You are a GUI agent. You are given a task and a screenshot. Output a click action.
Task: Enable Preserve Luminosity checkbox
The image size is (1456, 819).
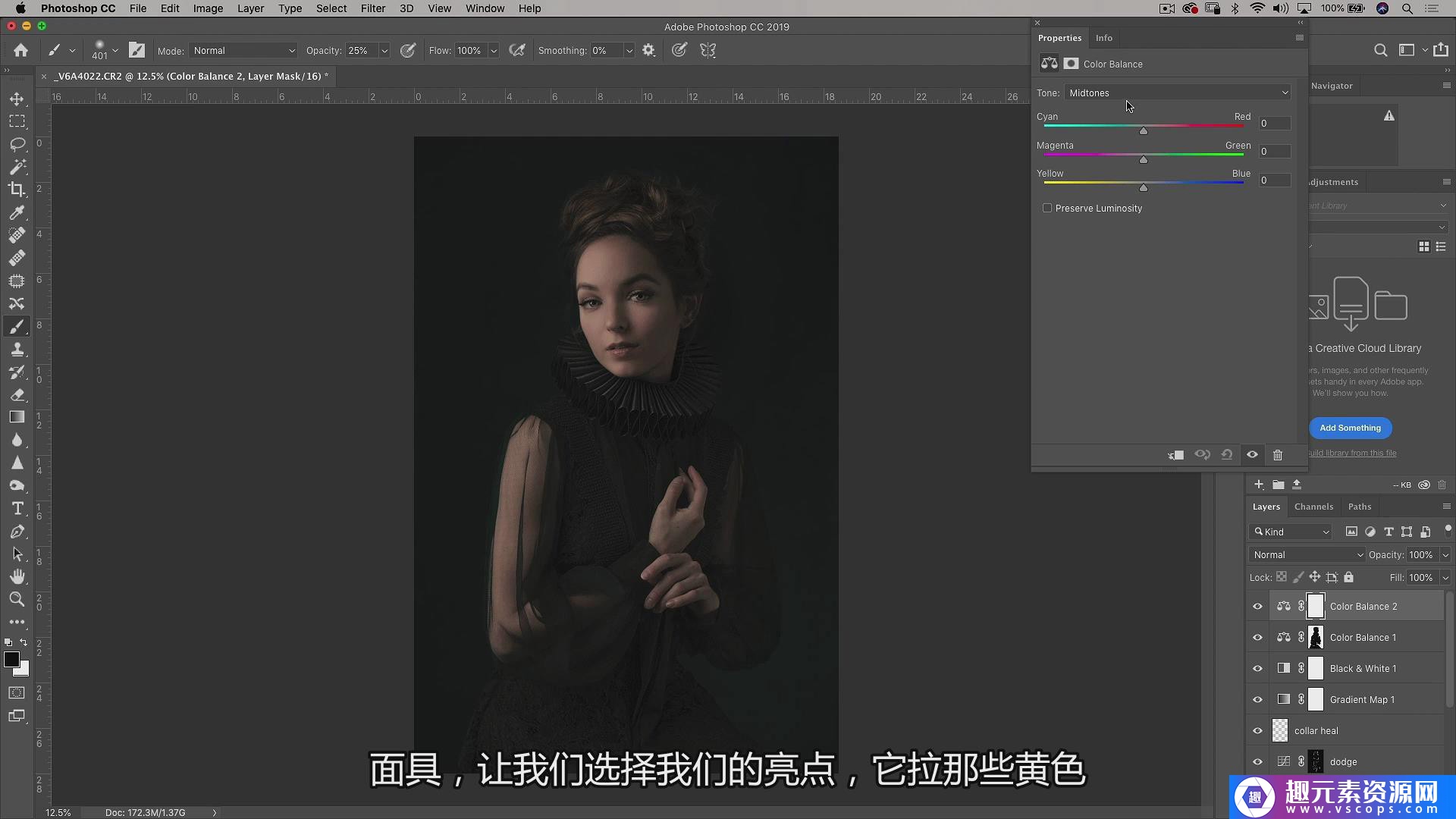[x=1047, y=208]
